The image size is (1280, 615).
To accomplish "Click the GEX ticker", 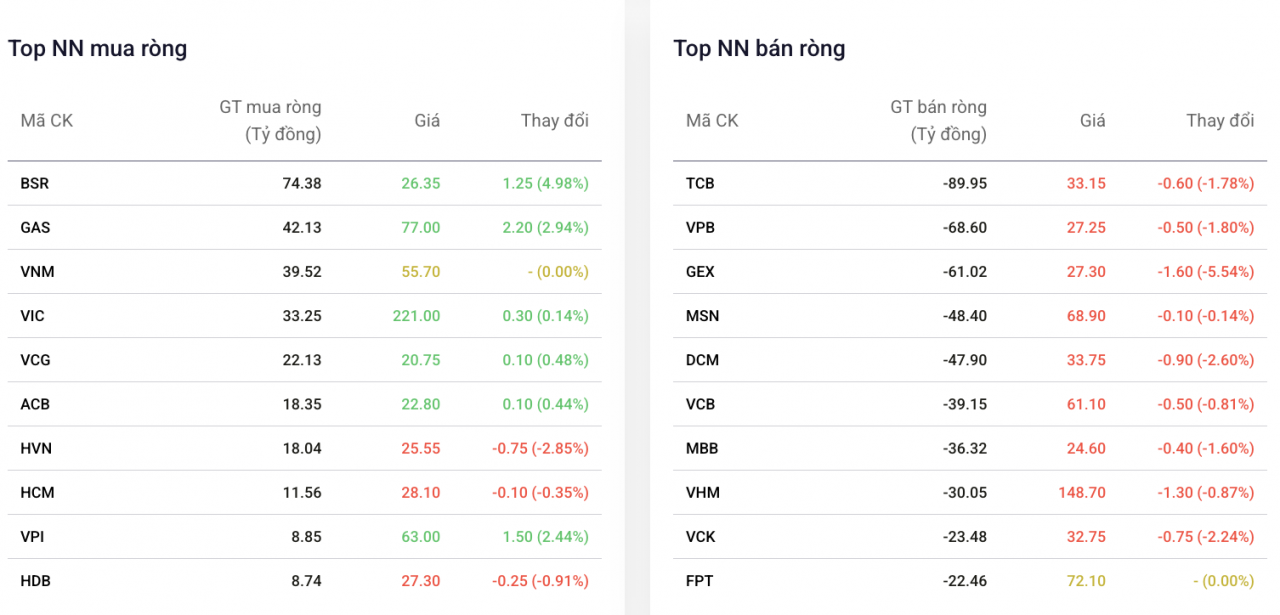I will point(700,271).
